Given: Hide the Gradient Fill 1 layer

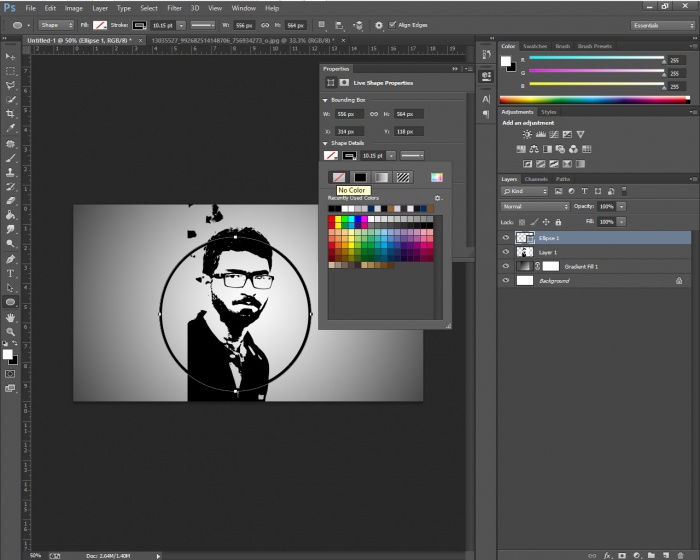Looking at the screenshot, I should point(505,267).
